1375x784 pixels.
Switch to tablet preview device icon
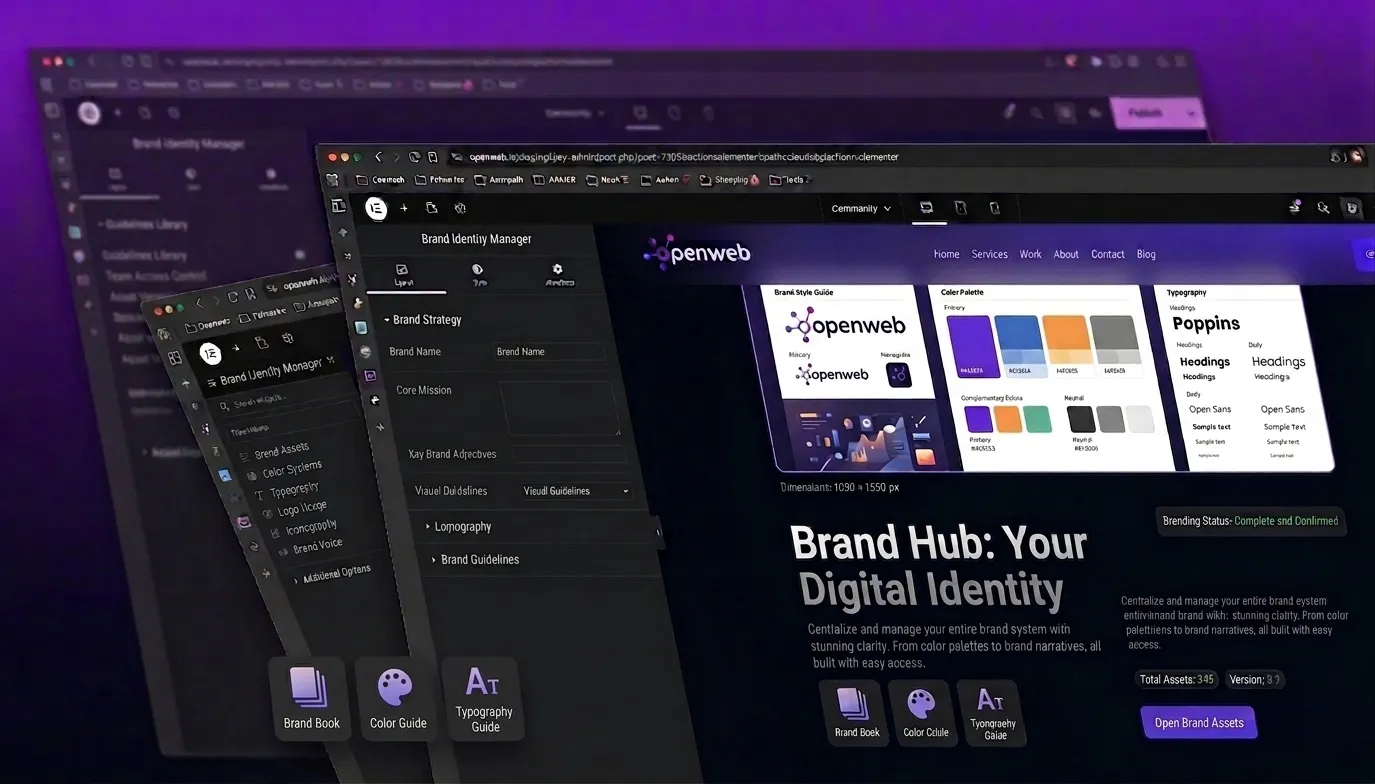(x=961, y=208)
